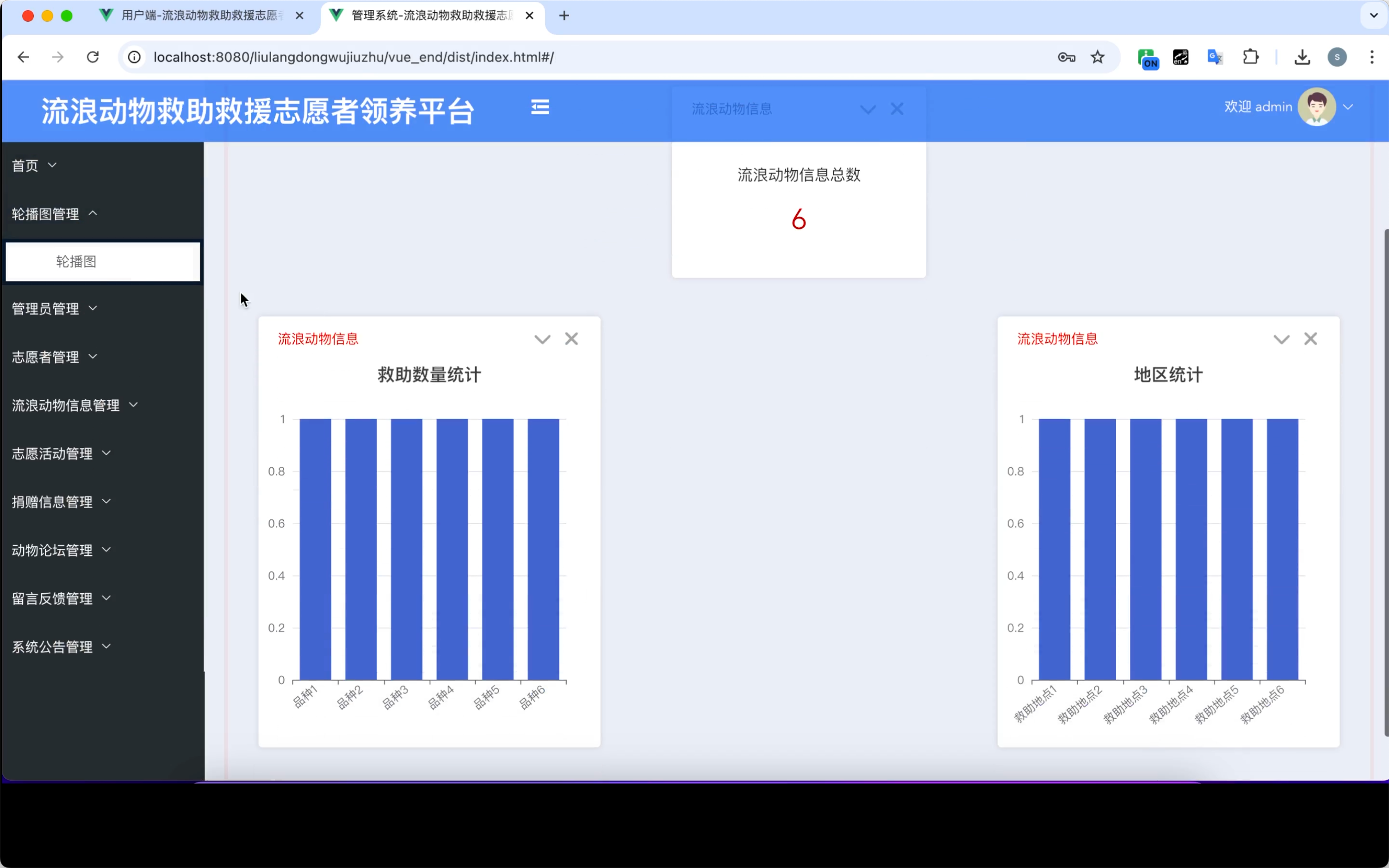The height and width of the screenshot is (868, 1389).
Task: Collapse the 救助数量统计 card with chevron
Action: click(542, 339)
